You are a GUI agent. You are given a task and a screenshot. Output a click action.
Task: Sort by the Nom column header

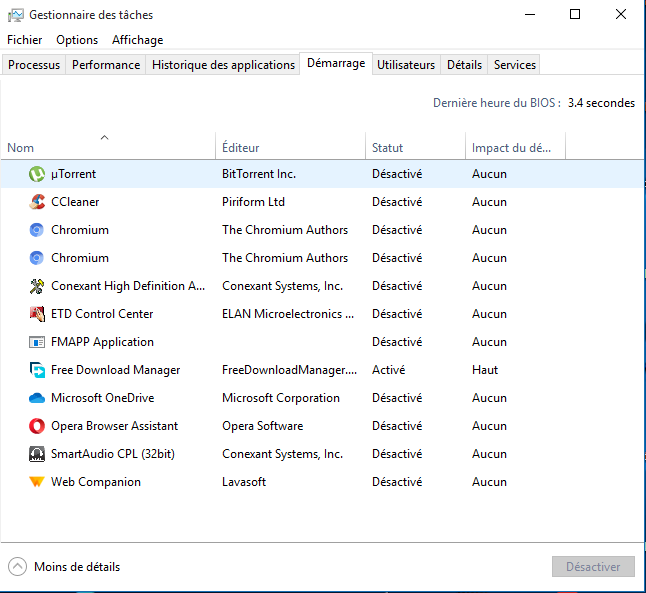click(108, 146)
